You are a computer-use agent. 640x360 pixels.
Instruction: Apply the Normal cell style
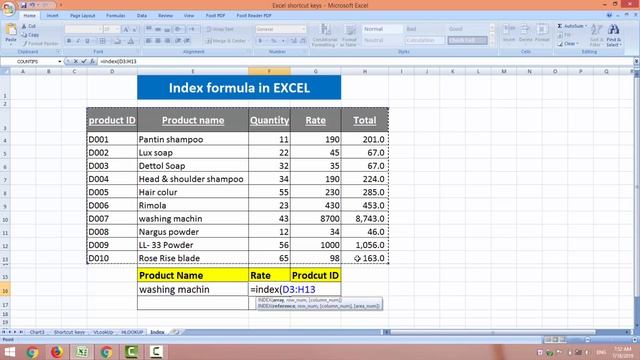[x=382, y=29]
